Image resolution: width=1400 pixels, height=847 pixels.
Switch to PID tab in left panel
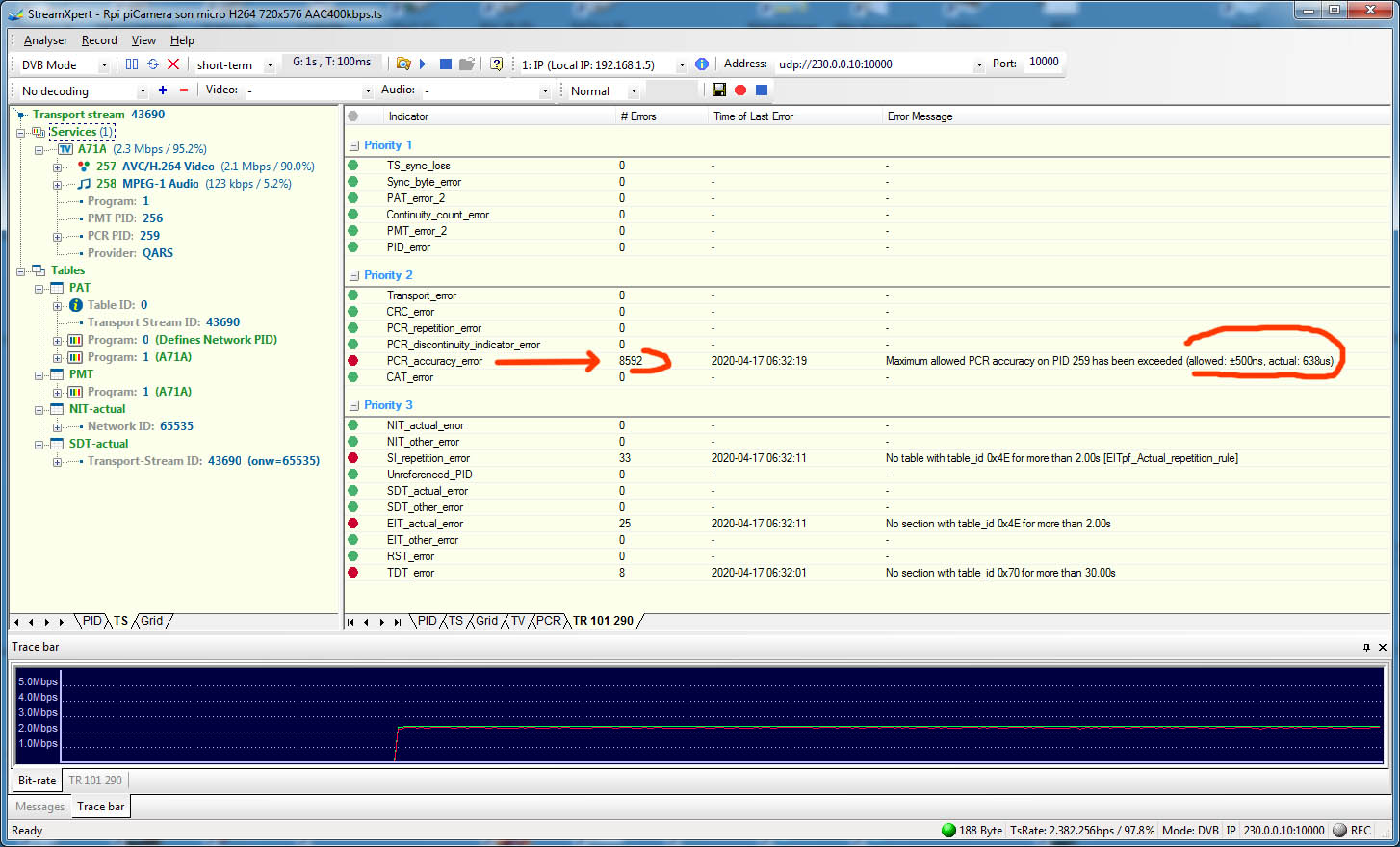[92, 621]
